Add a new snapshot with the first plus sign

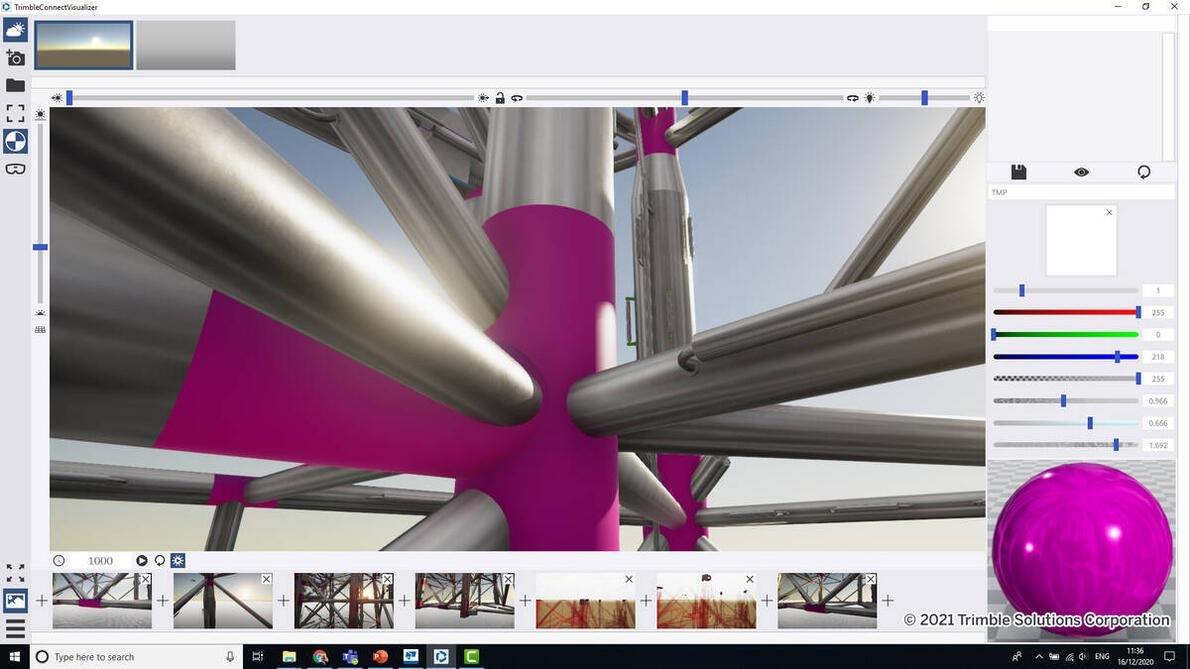click(41, 600)
